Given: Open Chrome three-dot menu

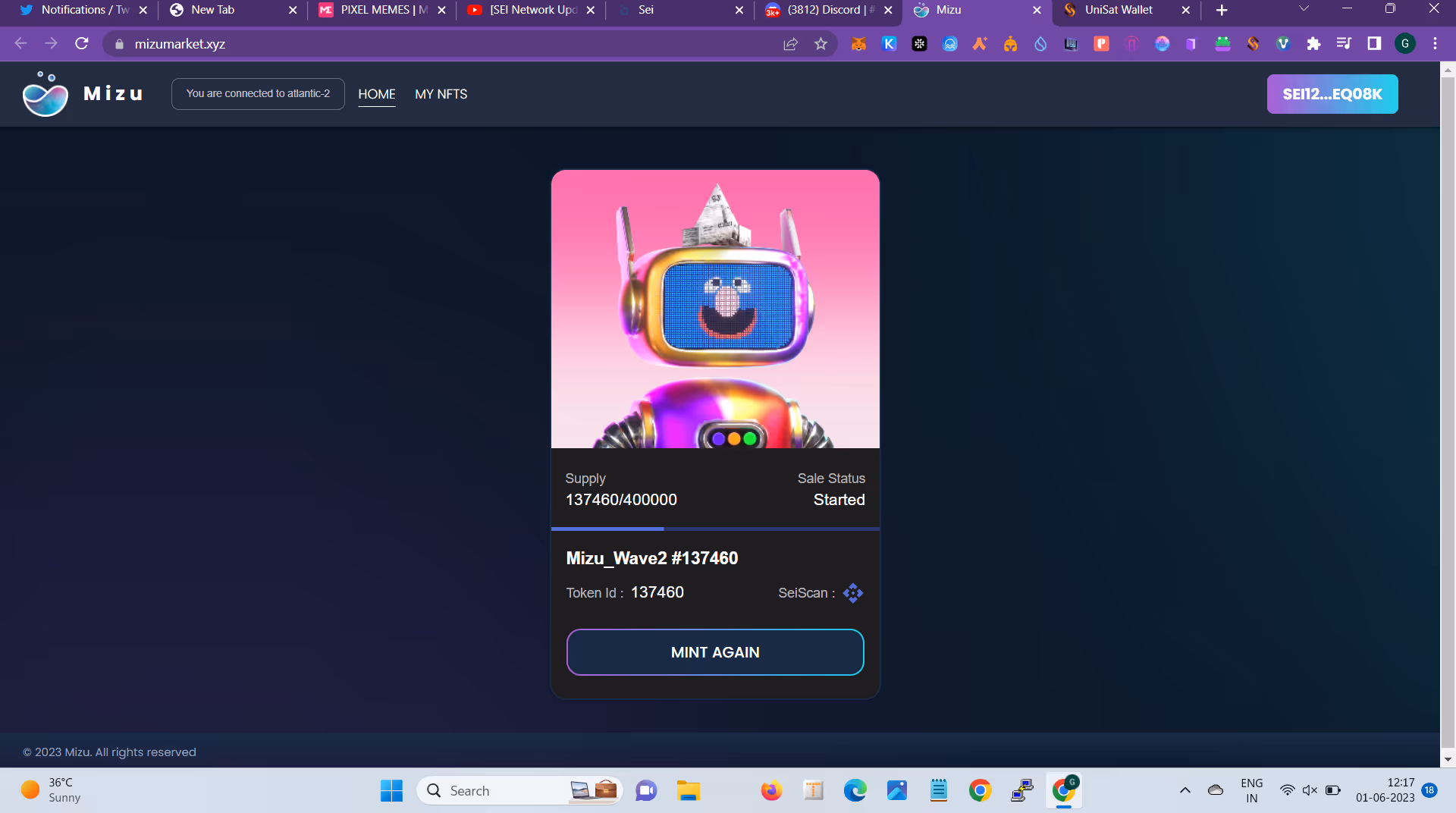Looking at the screenshot, I should coord(1435,44).
